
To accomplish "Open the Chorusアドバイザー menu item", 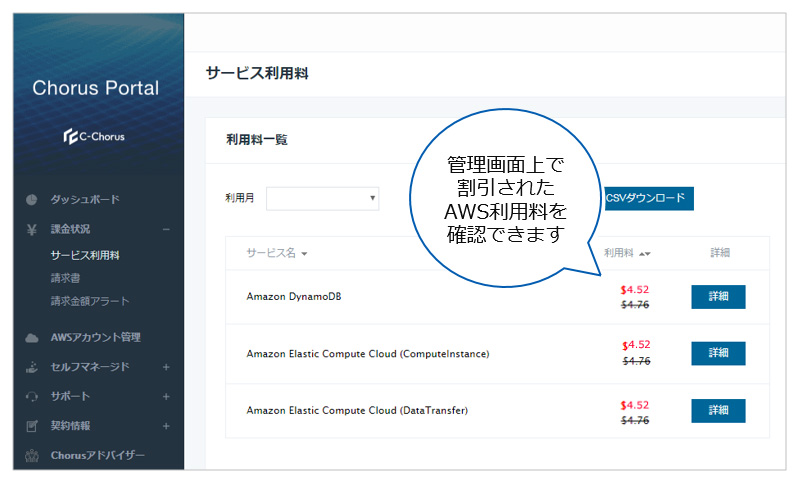I will 98,456.
